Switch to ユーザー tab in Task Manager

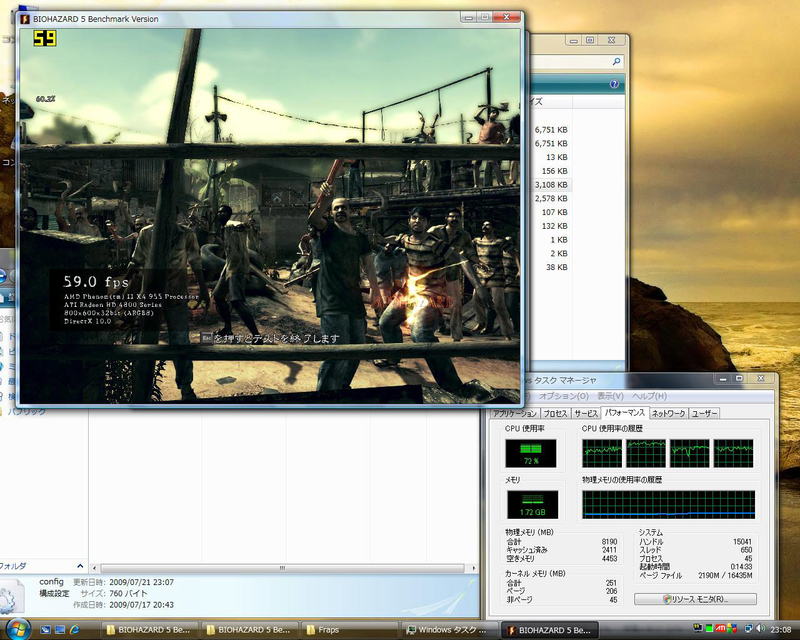(x=704, y=413)
